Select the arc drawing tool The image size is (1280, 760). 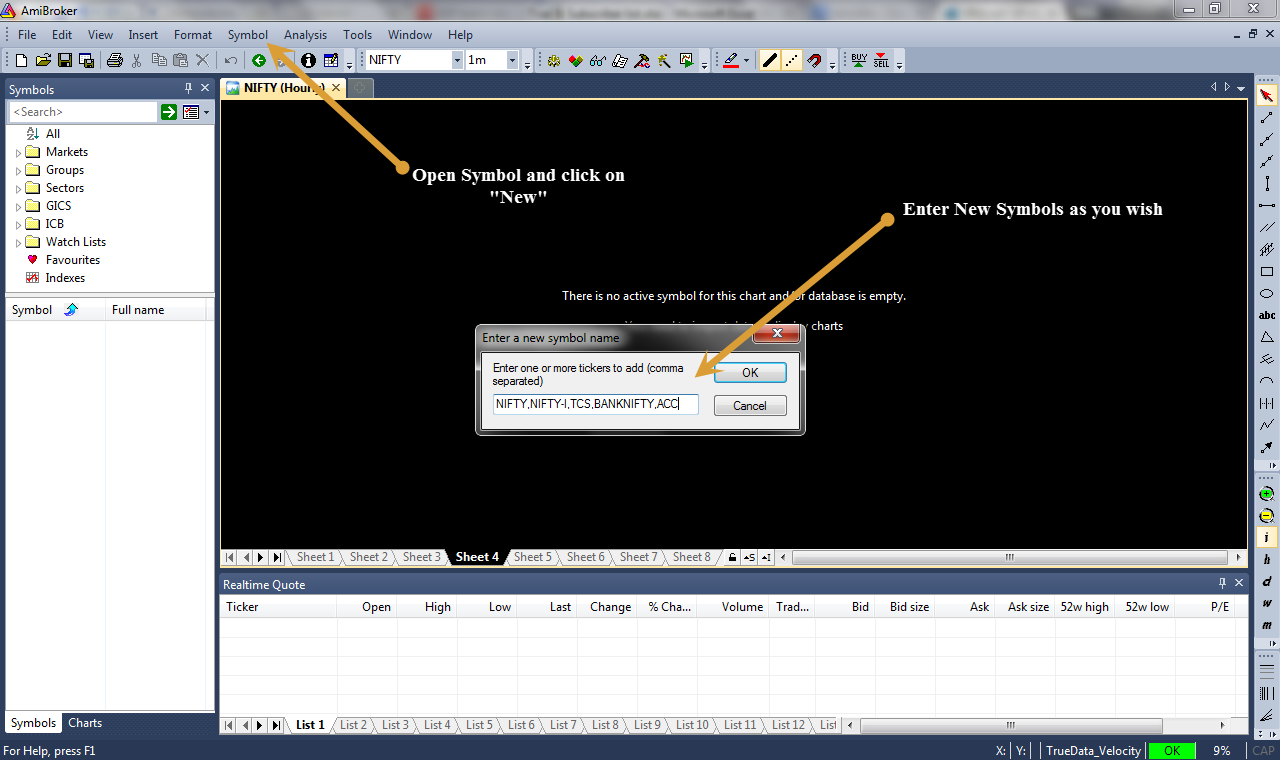1267,381
